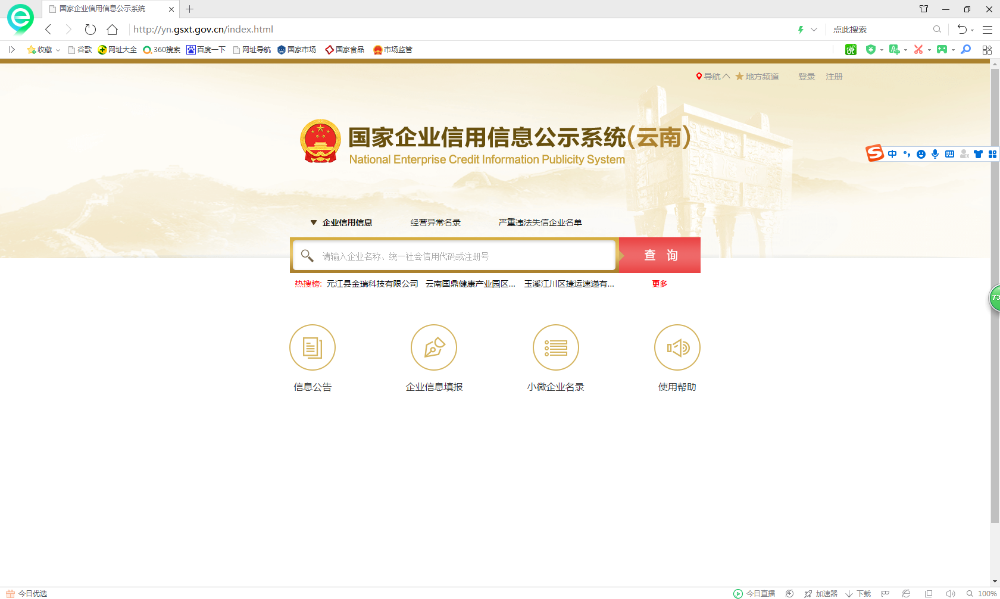Select the 企业信息填报 pen icon
1000x599 pixels.
pos(433,347)
